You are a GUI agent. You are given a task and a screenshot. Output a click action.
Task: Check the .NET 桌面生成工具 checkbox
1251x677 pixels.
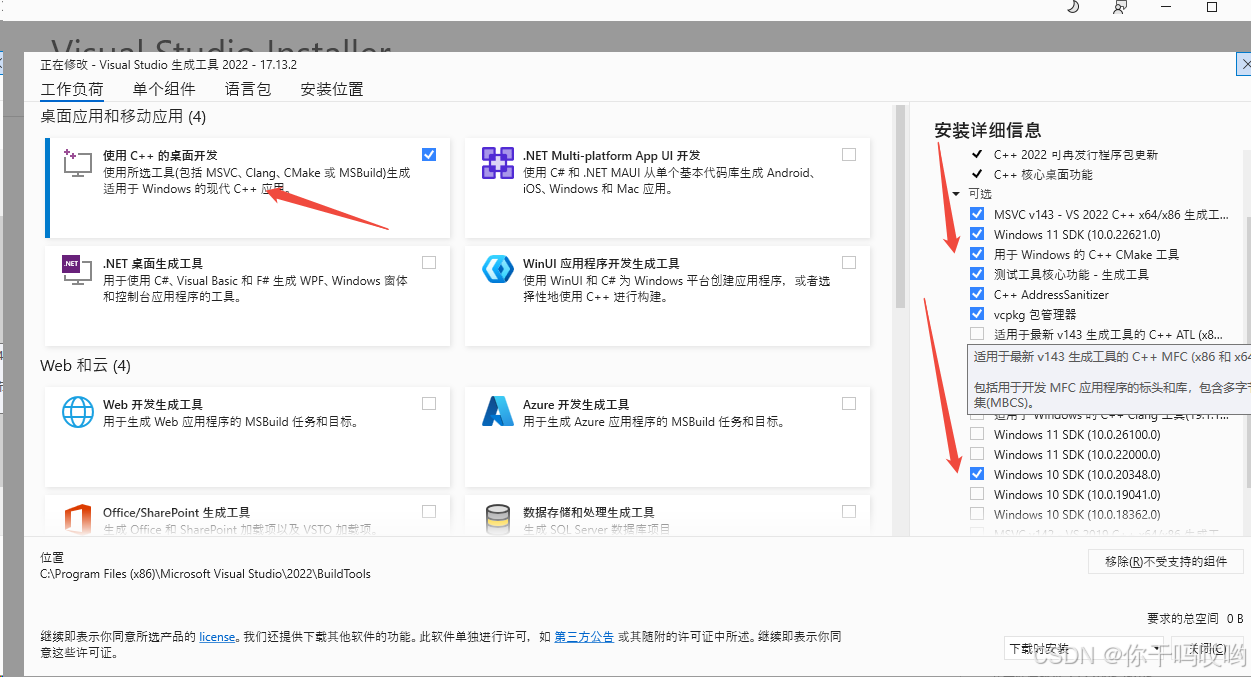(429, 262)
